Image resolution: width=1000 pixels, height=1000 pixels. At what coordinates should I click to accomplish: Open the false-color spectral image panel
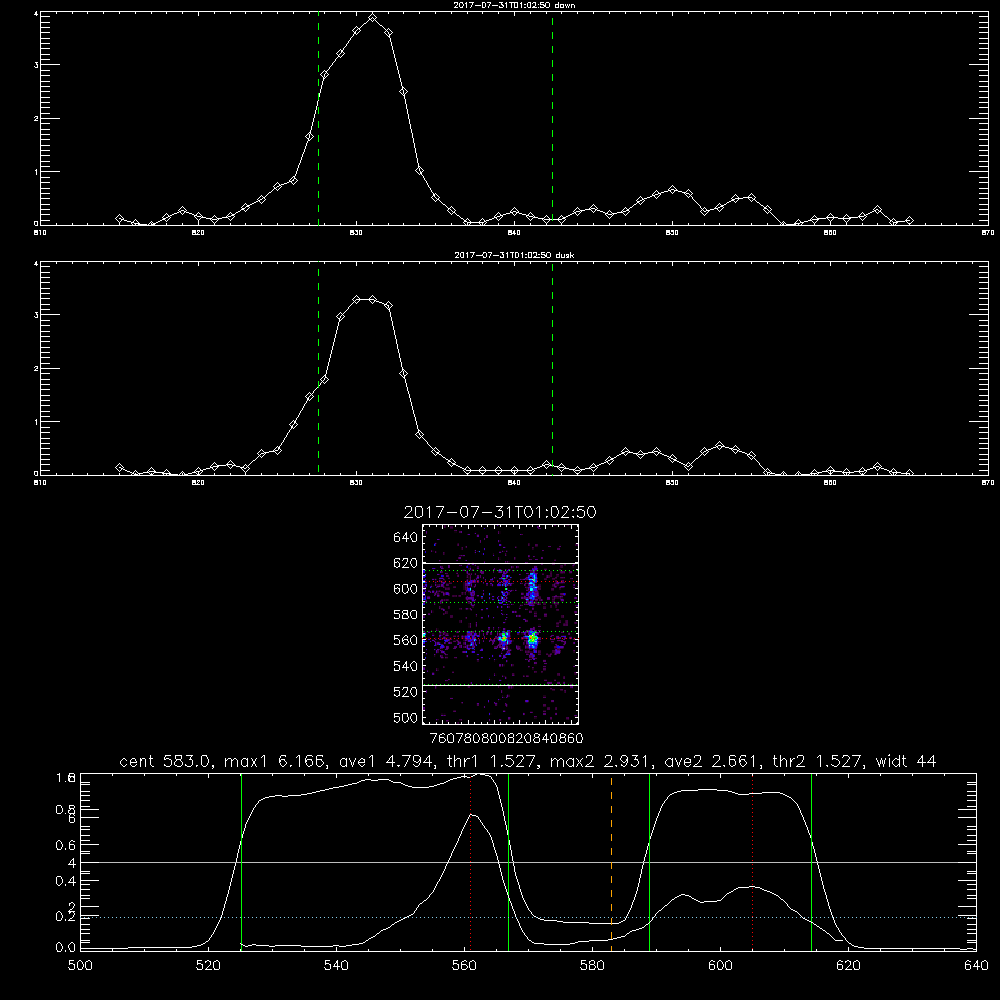pyautogui.click(x=500, y=624)
